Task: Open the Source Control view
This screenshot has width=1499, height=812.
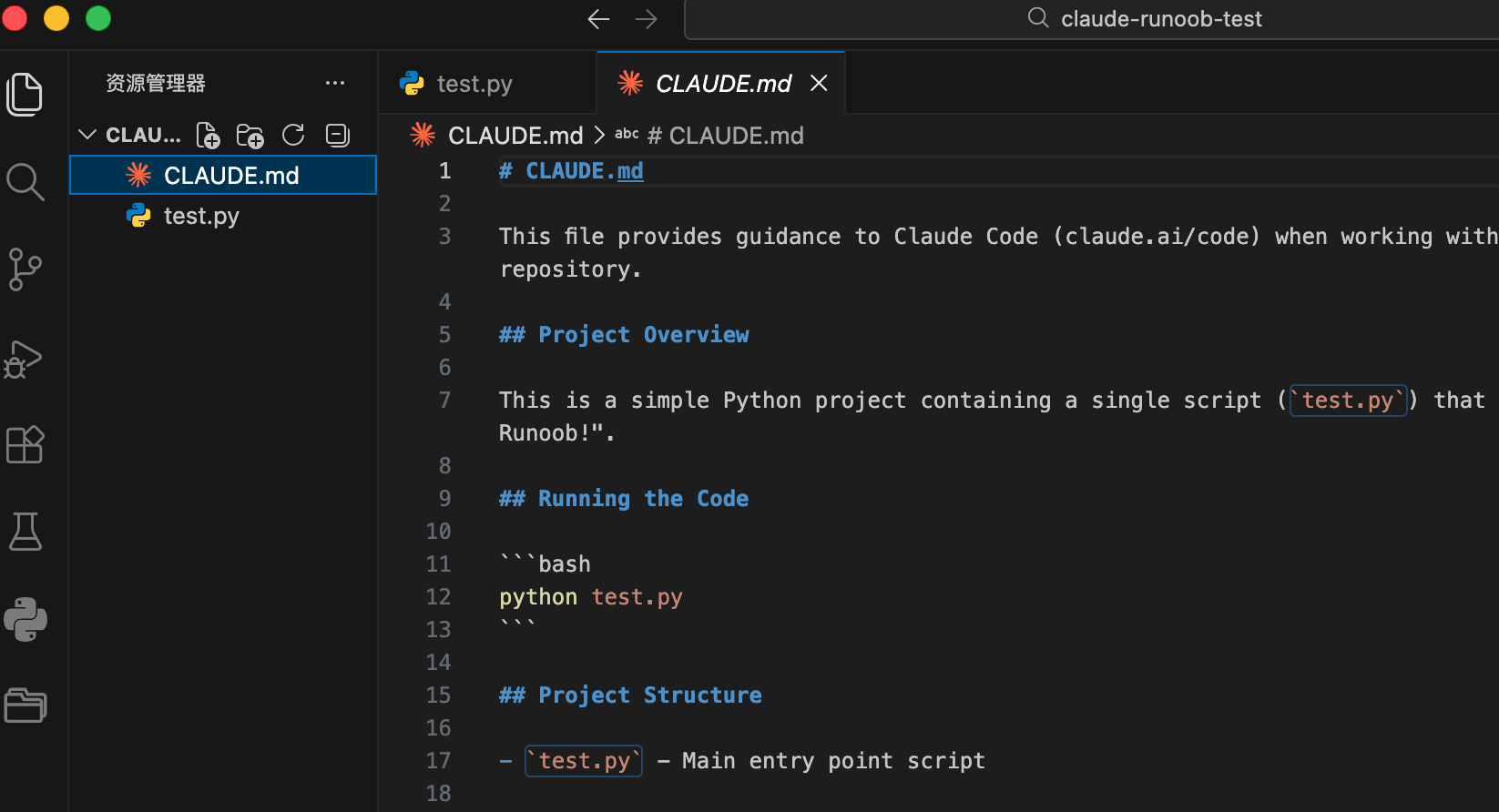Action: point(25,269)
